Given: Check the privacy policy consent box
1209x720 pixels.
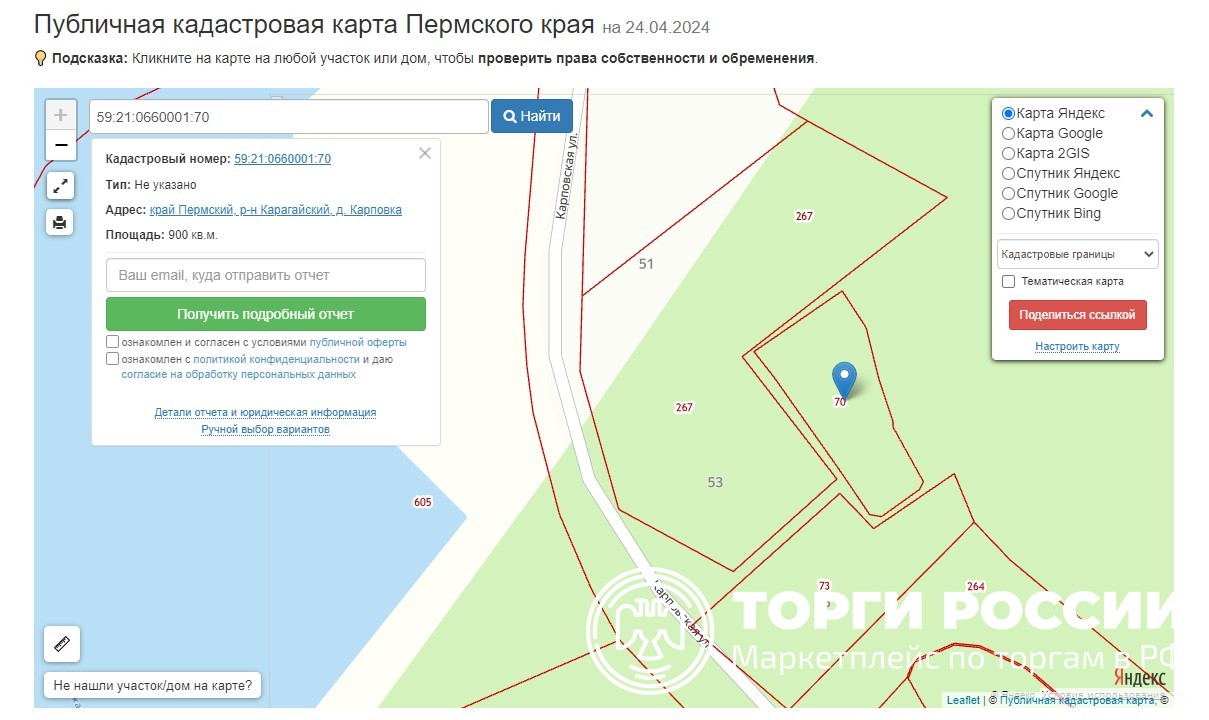Looking at the screenshot, I should point(112,358).
